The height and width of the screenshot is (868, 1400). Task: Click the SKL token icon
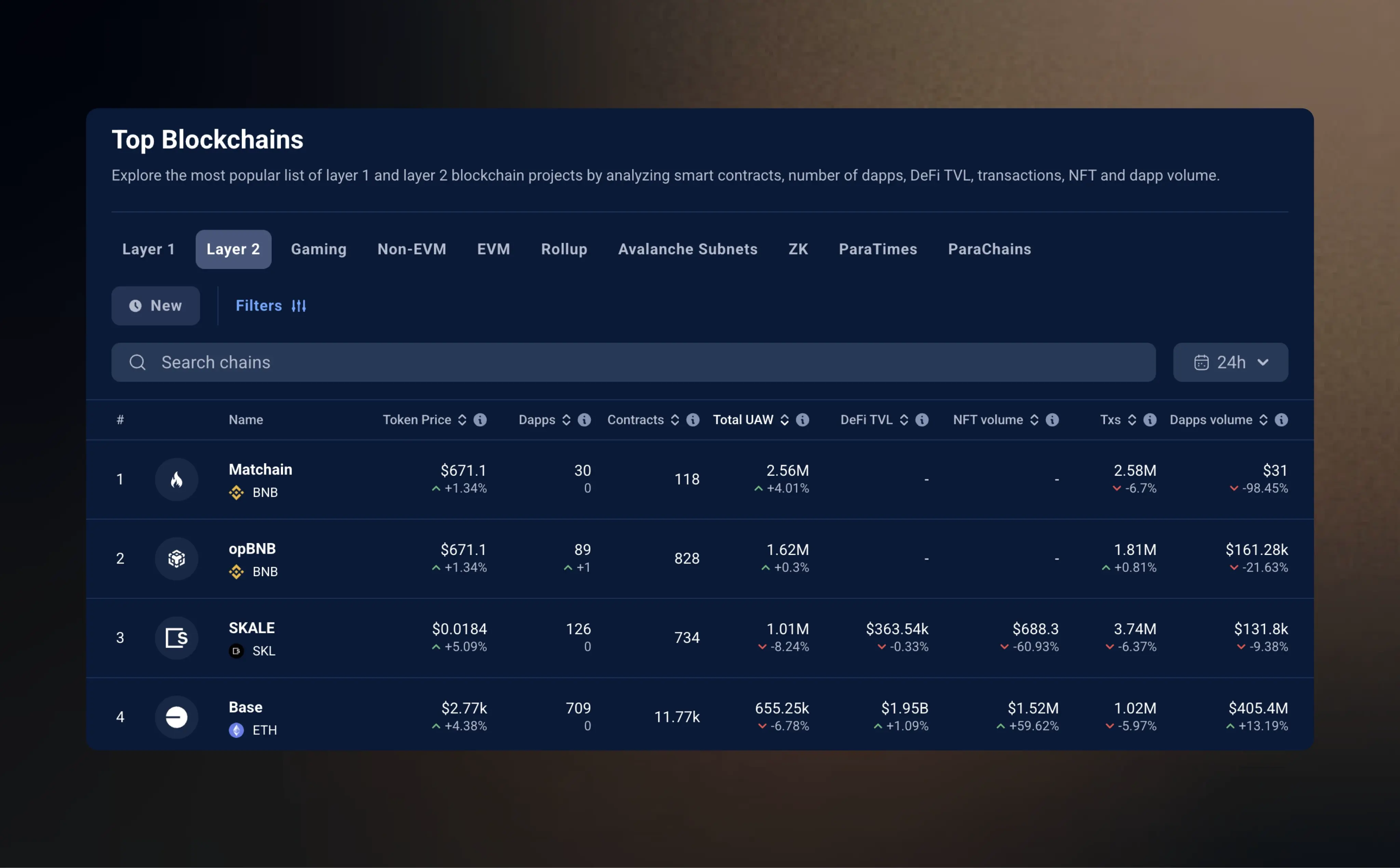click(x=237, y=651)
